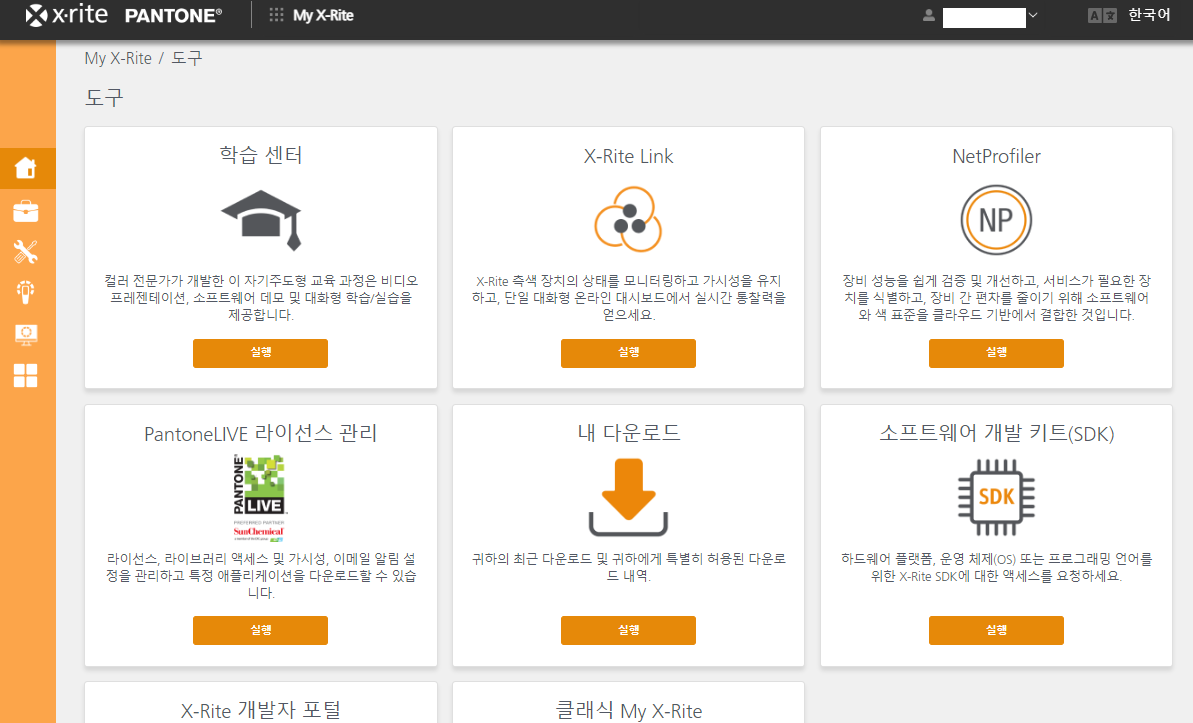Go to Home in the sidebar

[x=26, y=167]
